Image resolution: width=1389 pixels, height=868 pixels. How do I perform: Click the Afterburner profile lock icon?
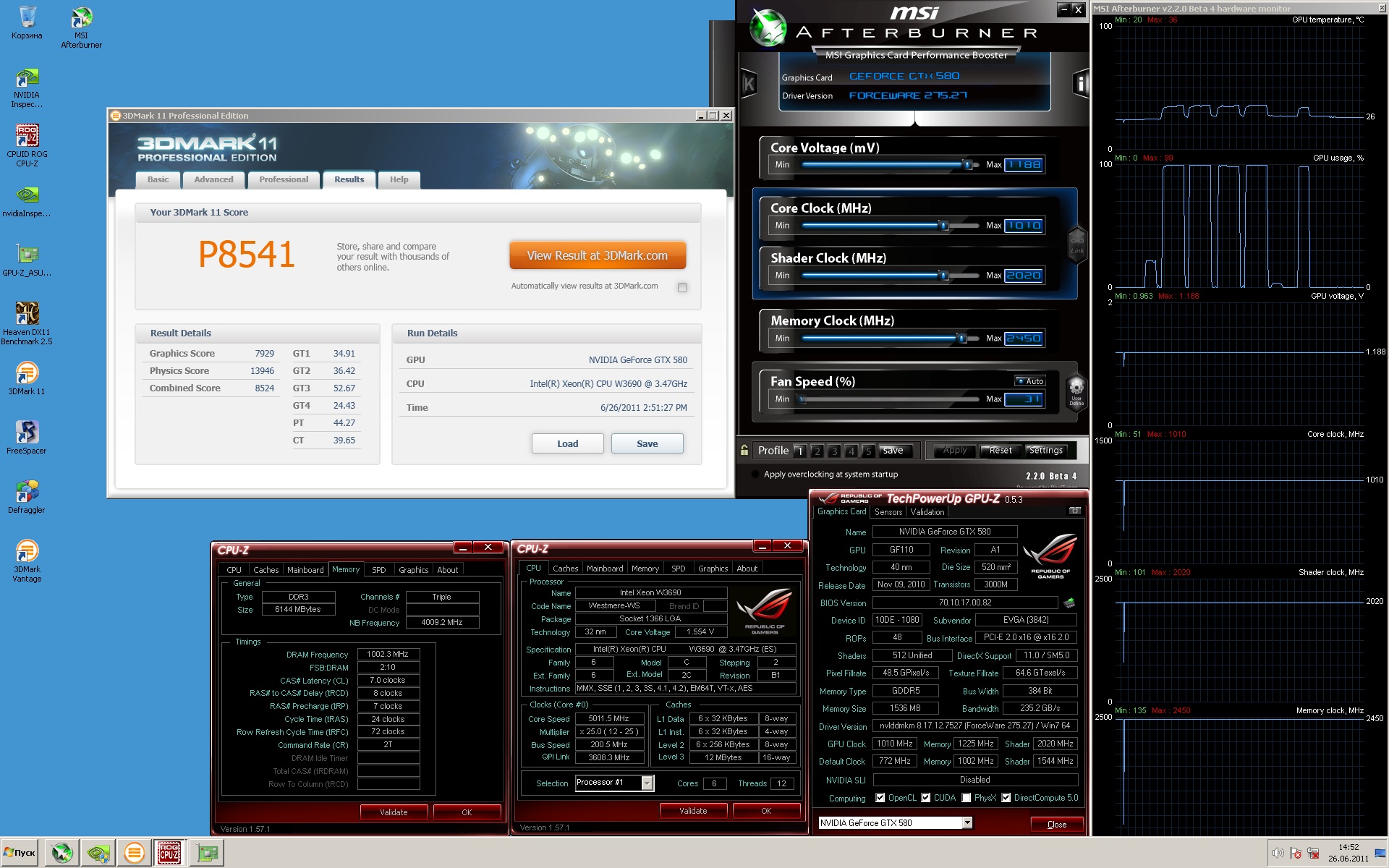click(744, 451)
